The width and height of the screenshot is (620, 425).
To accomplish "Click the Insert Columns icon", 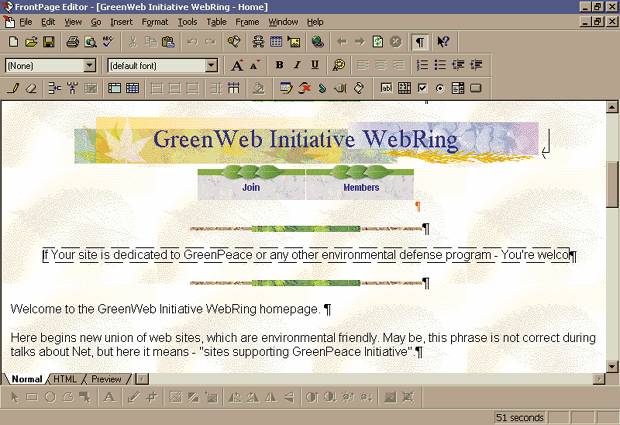I will click(x=72, y=88).
